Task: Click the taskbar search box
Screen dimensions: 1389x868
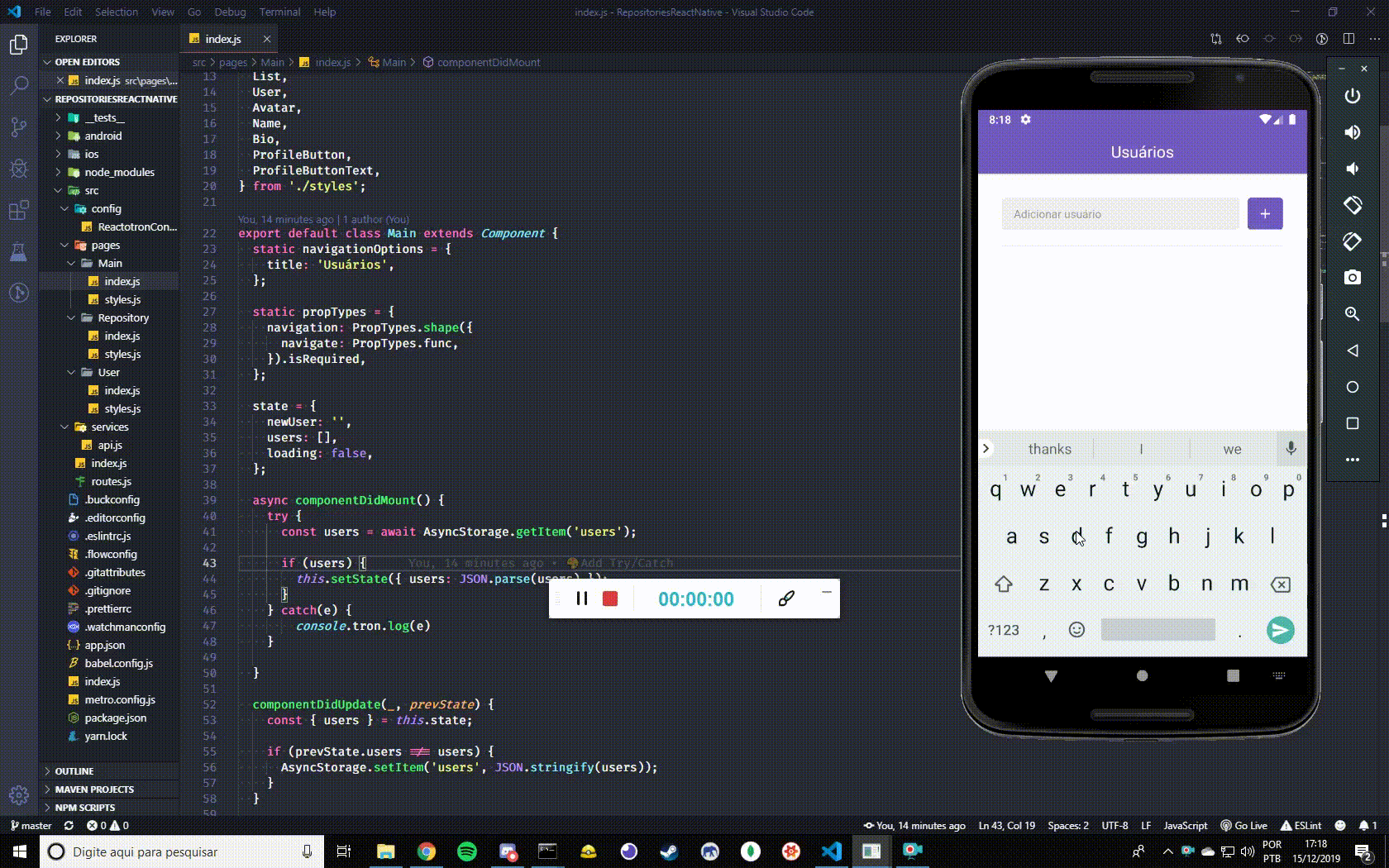Action: pyautogui.click(x=181, y=851)
